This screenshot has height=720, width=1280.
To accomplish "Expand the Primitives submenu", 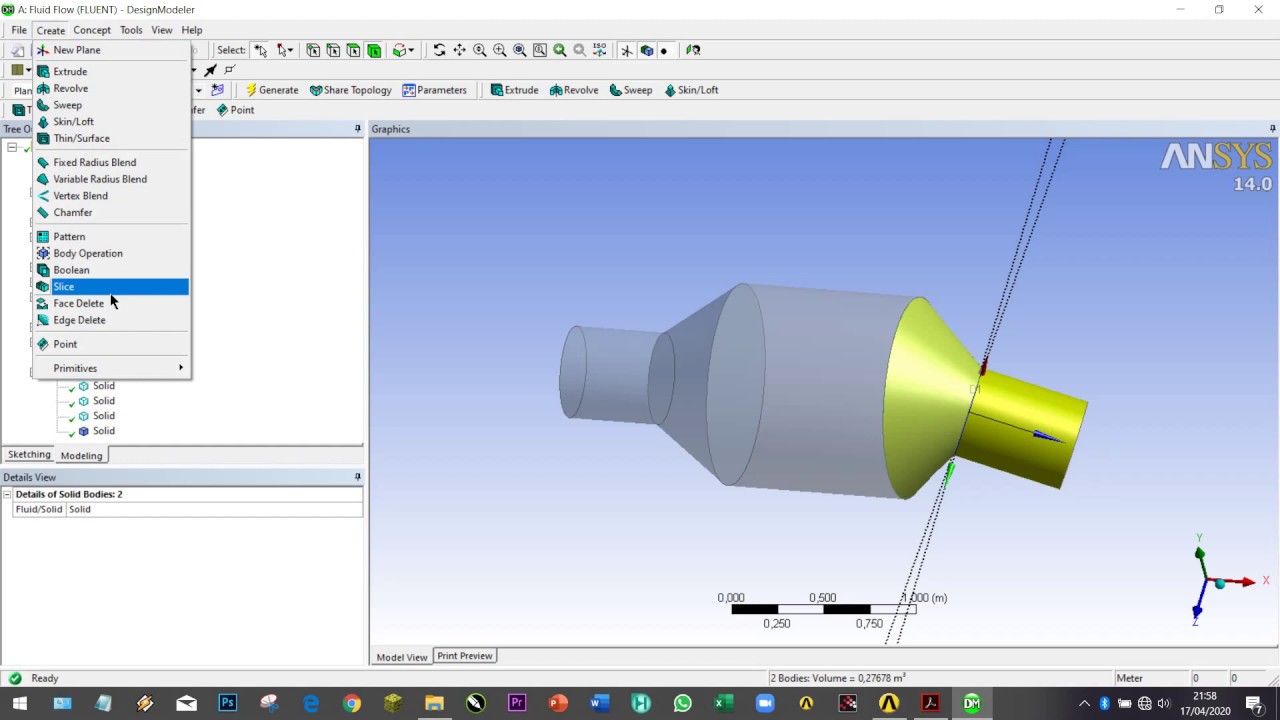I will click(112, 368).
